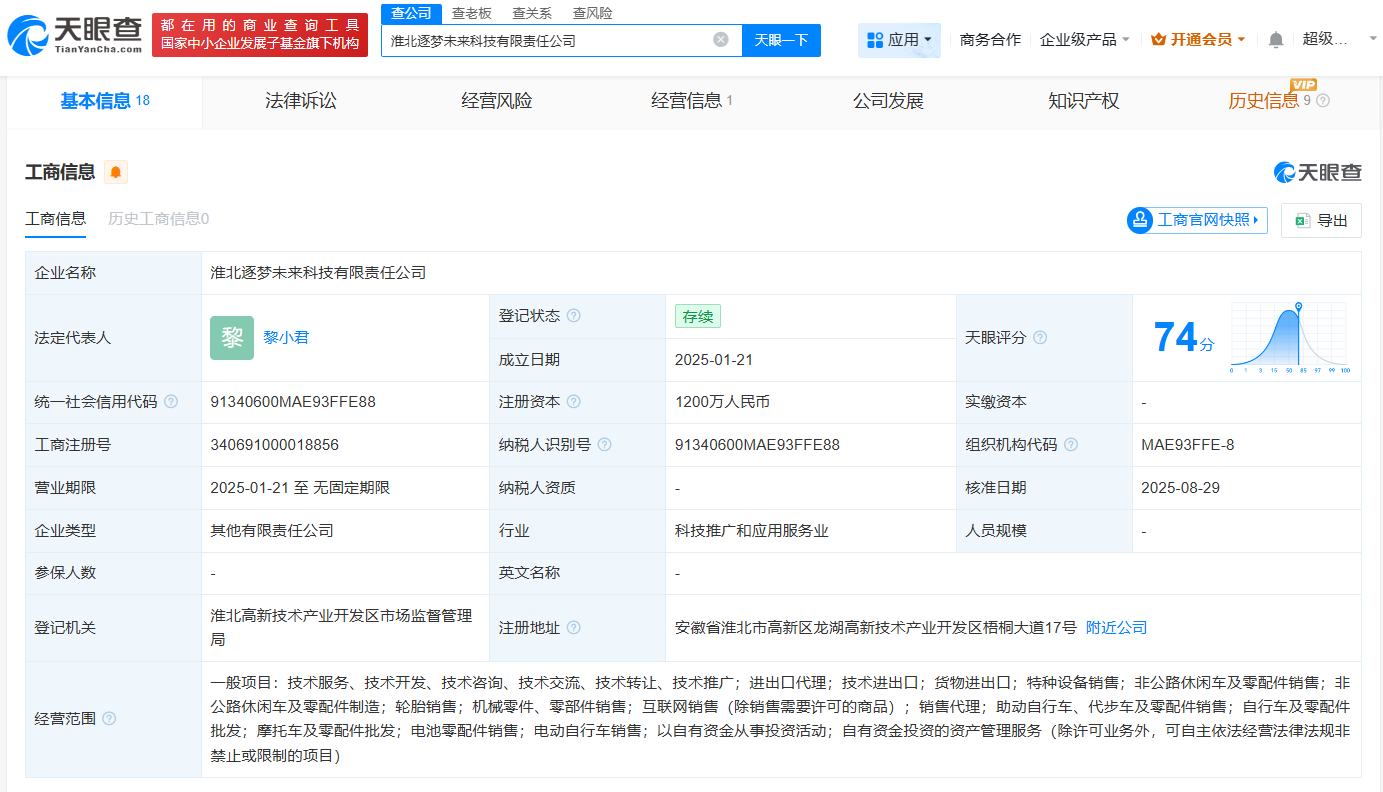Click the orange bell icon beside 工商信息
This screenshot has height=792, width=1383.
pyautogui.click(x=115, y=171)
